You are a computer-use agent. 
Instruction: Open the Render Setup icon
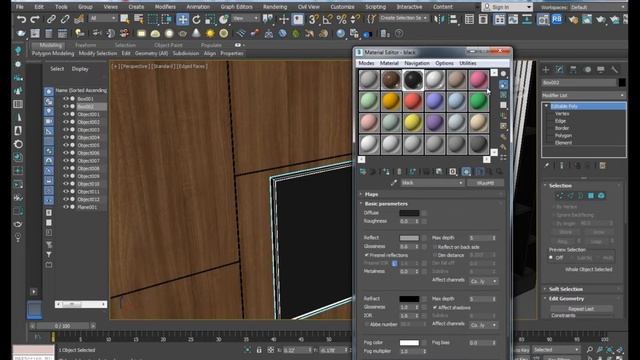click(573, 19)
